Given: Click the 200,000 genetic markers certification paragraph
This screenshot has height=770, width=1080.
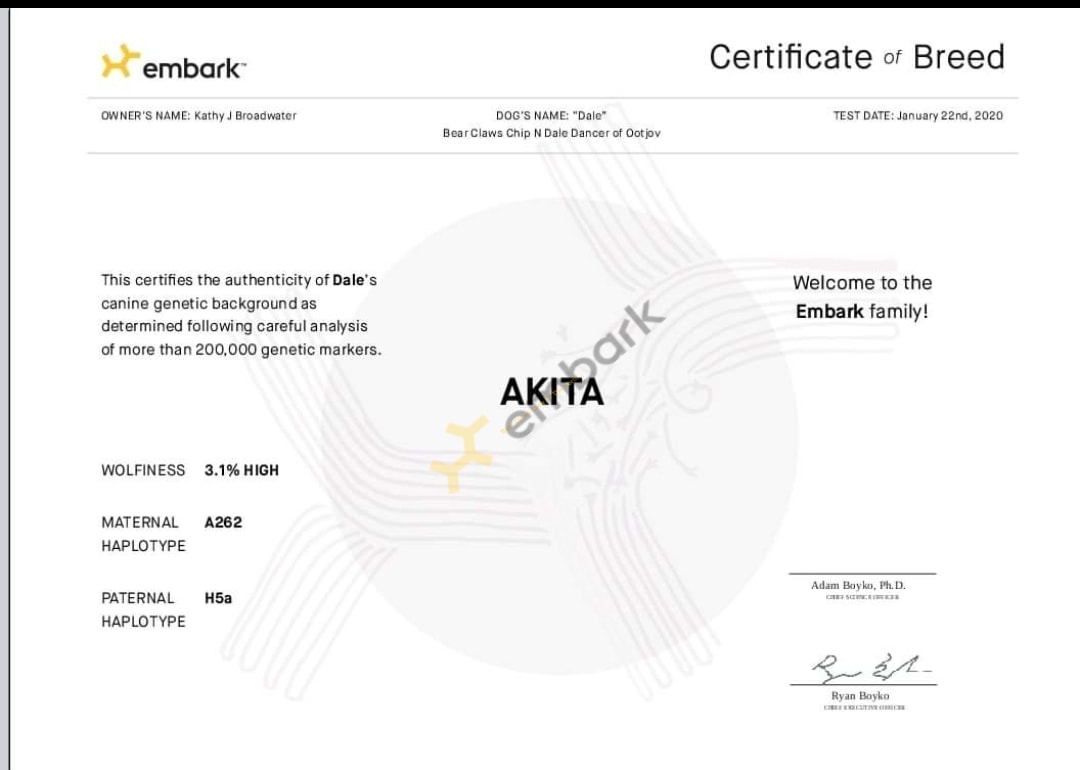Looking at the screenshot, I should pyautogui.click(x=241, y=315).
